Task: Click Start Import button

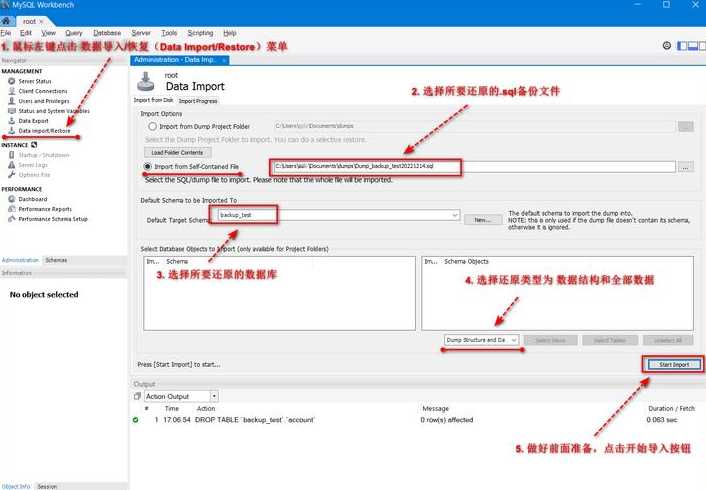Action: click(674, 364)
